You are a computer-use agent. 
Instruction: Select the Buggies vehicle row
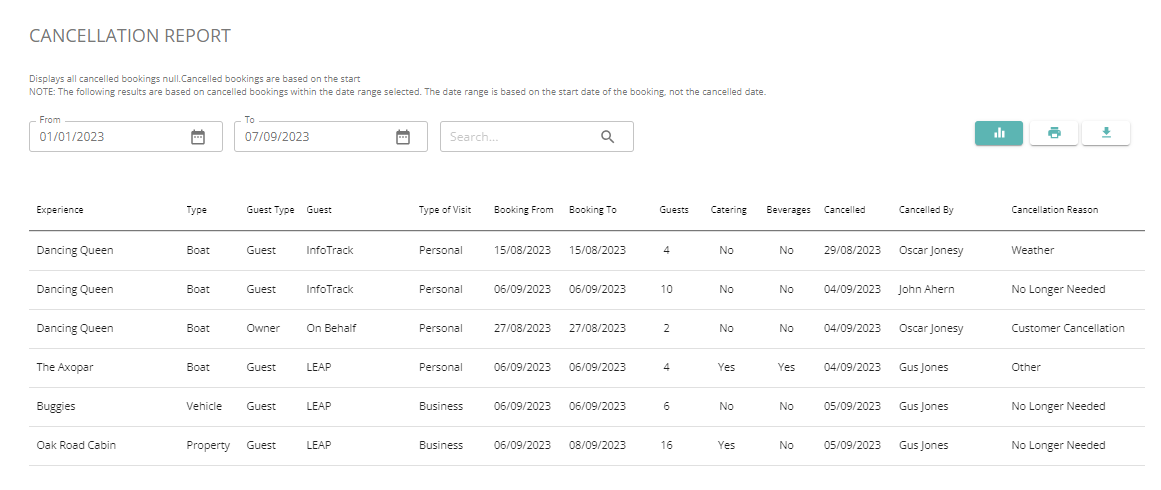point(587,406)
